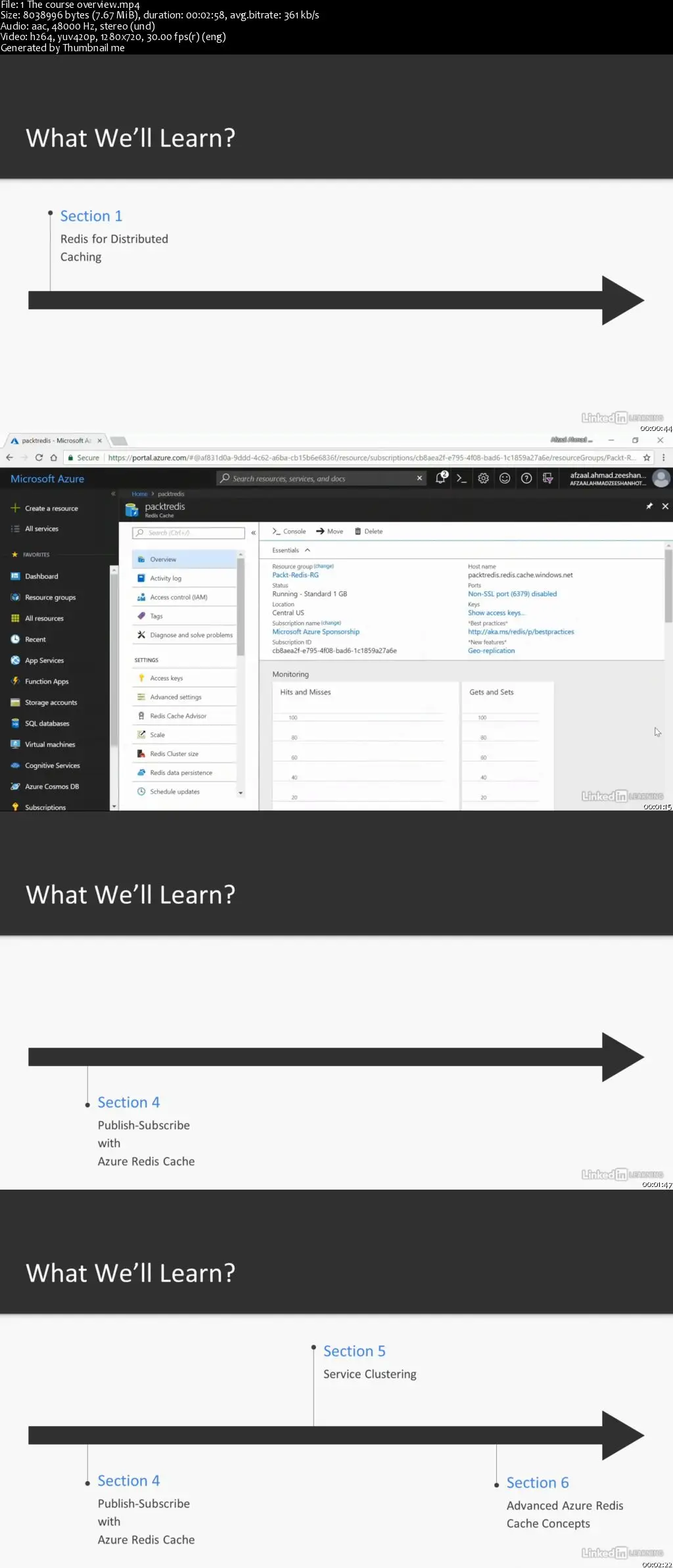Bookmark this page with star icon
The image size is (673, 1568).
647,458
